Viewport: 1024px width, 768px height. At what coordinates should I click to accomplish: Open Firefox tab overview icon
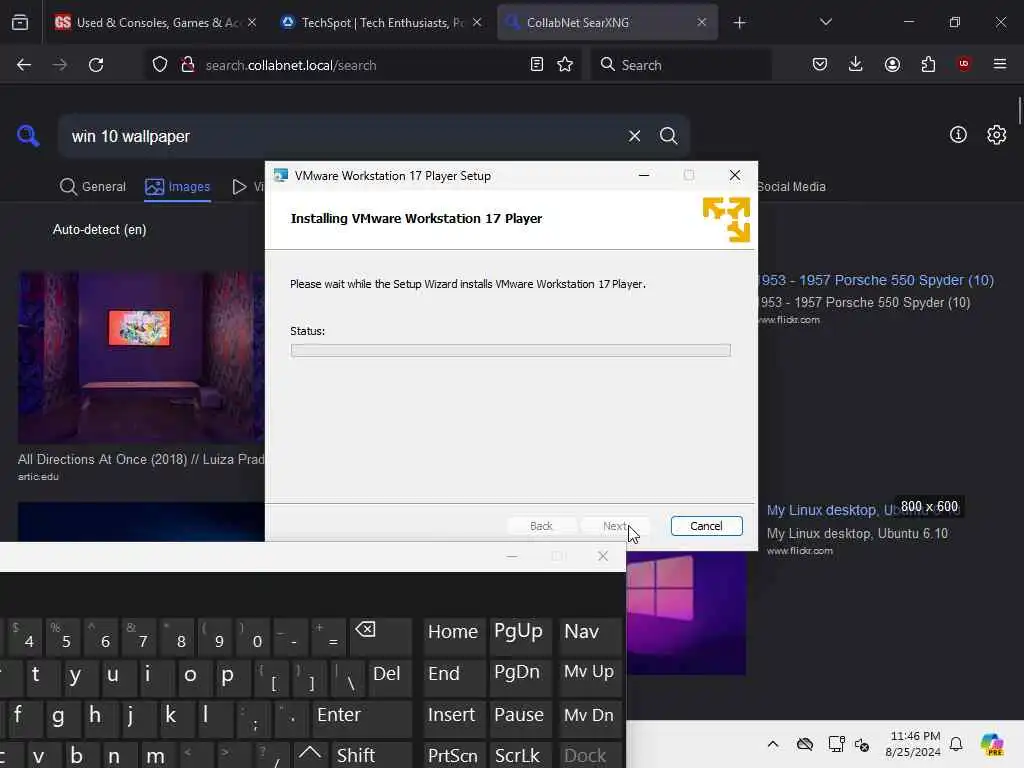(x=20, y=23)
